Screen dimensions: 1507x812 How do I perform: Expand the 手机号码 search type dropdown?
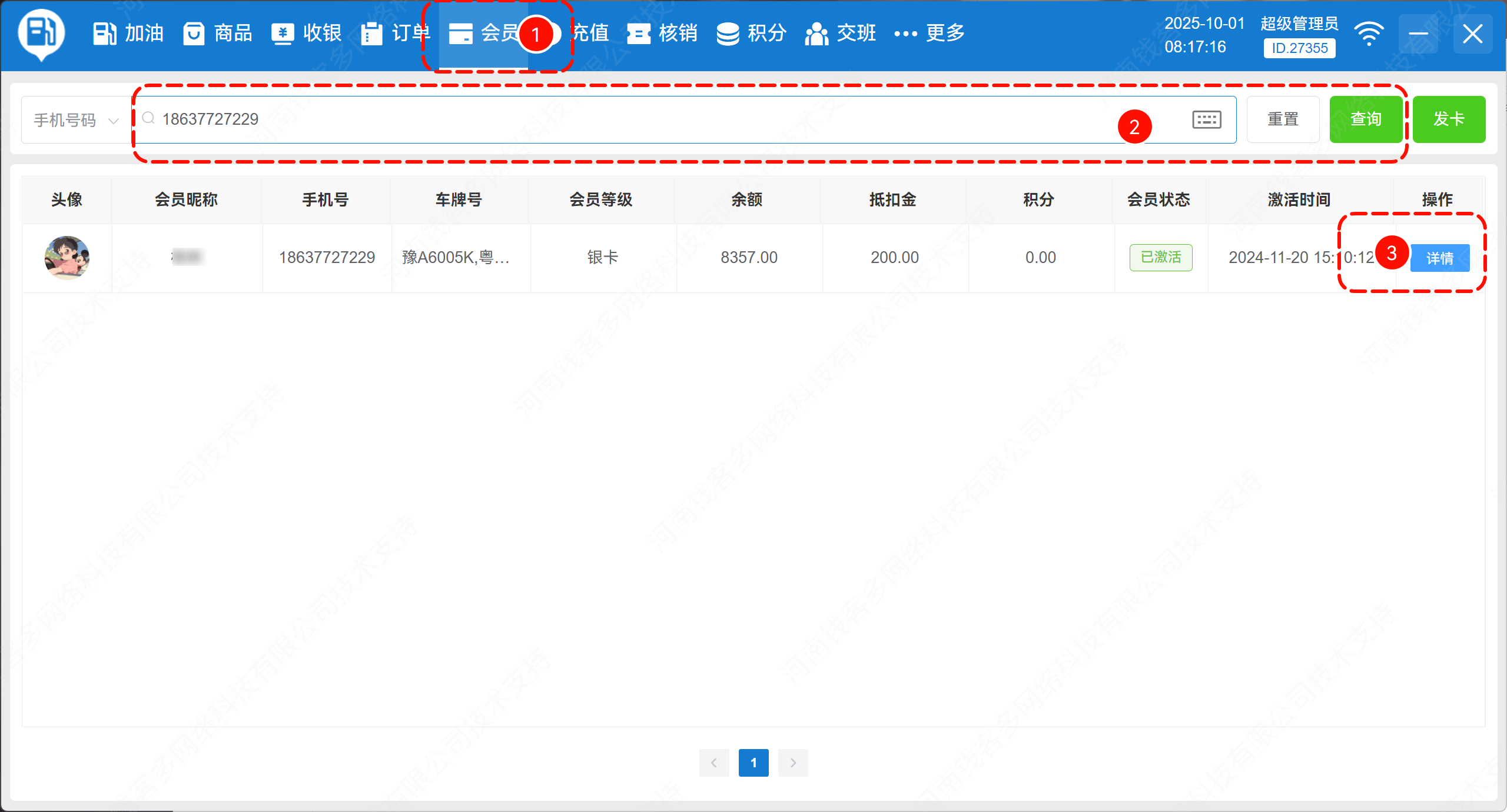[76, 120]
